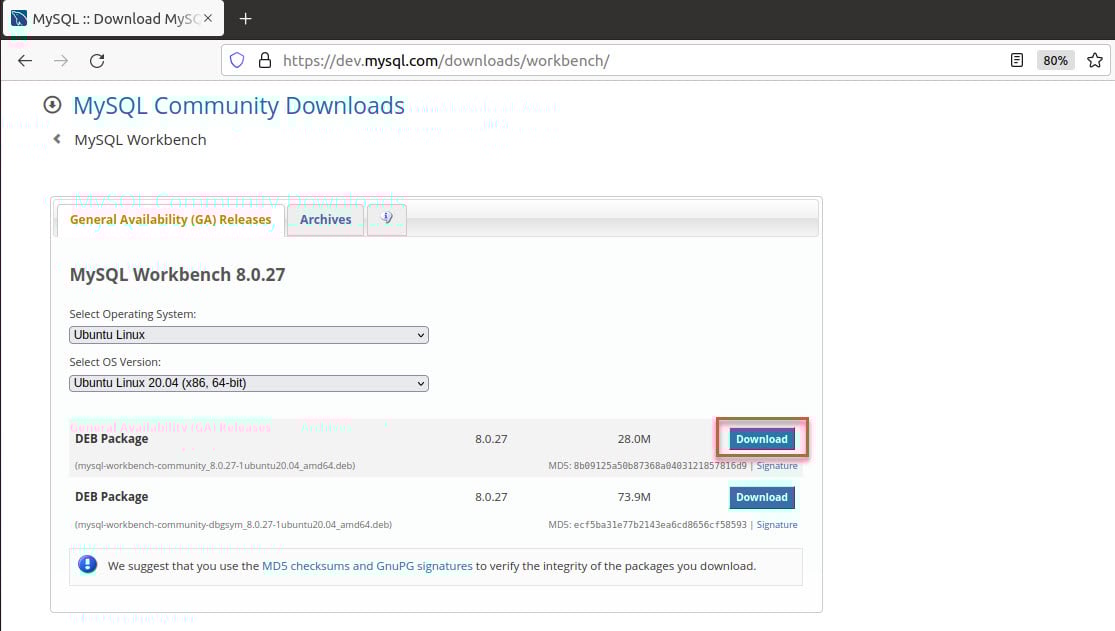
Task: Reset the 80% zoom level indicator
Action: [x=1055, y=60]
